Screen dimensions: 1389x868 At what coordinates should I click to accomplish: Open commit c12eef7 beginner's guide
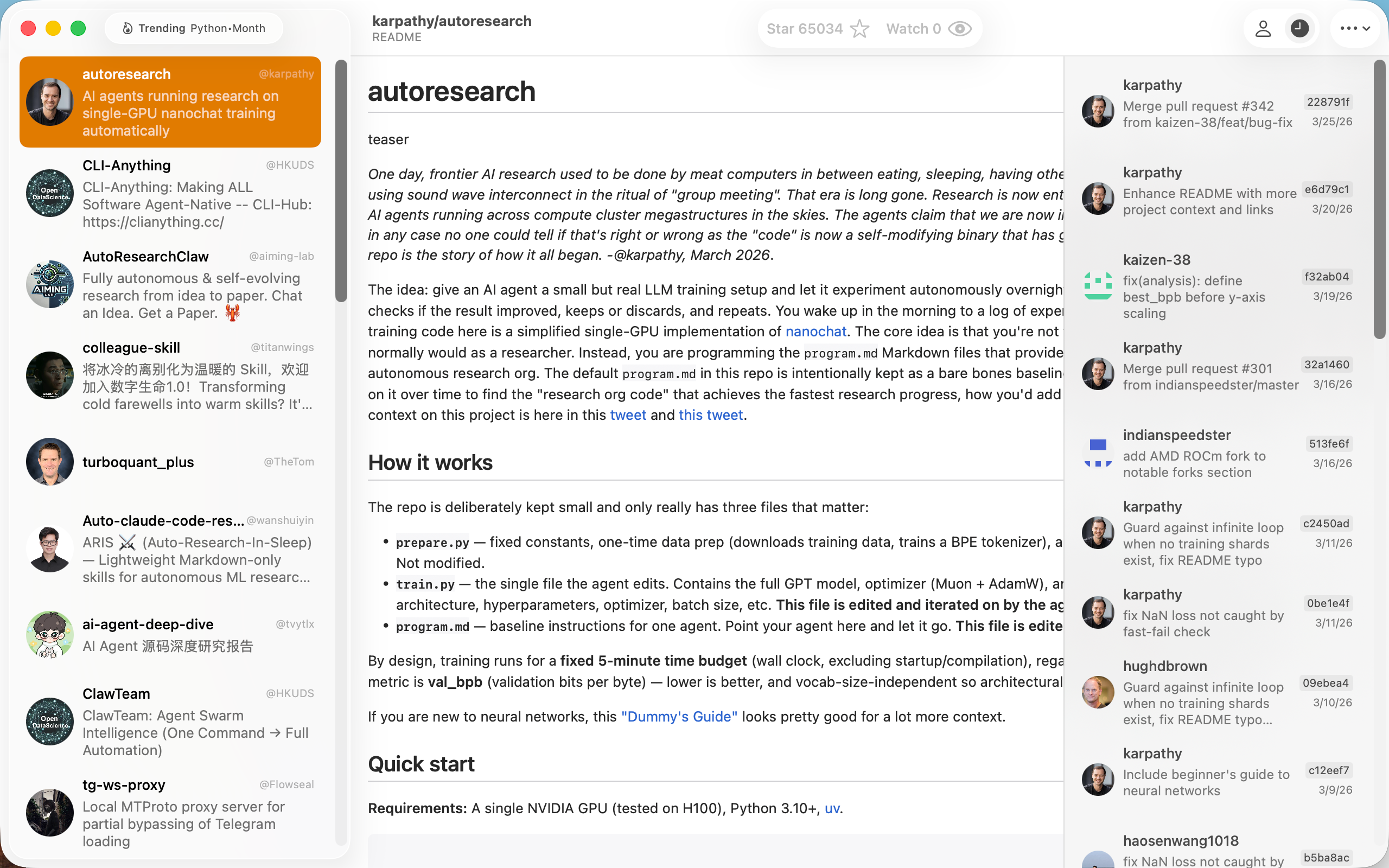[1217, 773]
